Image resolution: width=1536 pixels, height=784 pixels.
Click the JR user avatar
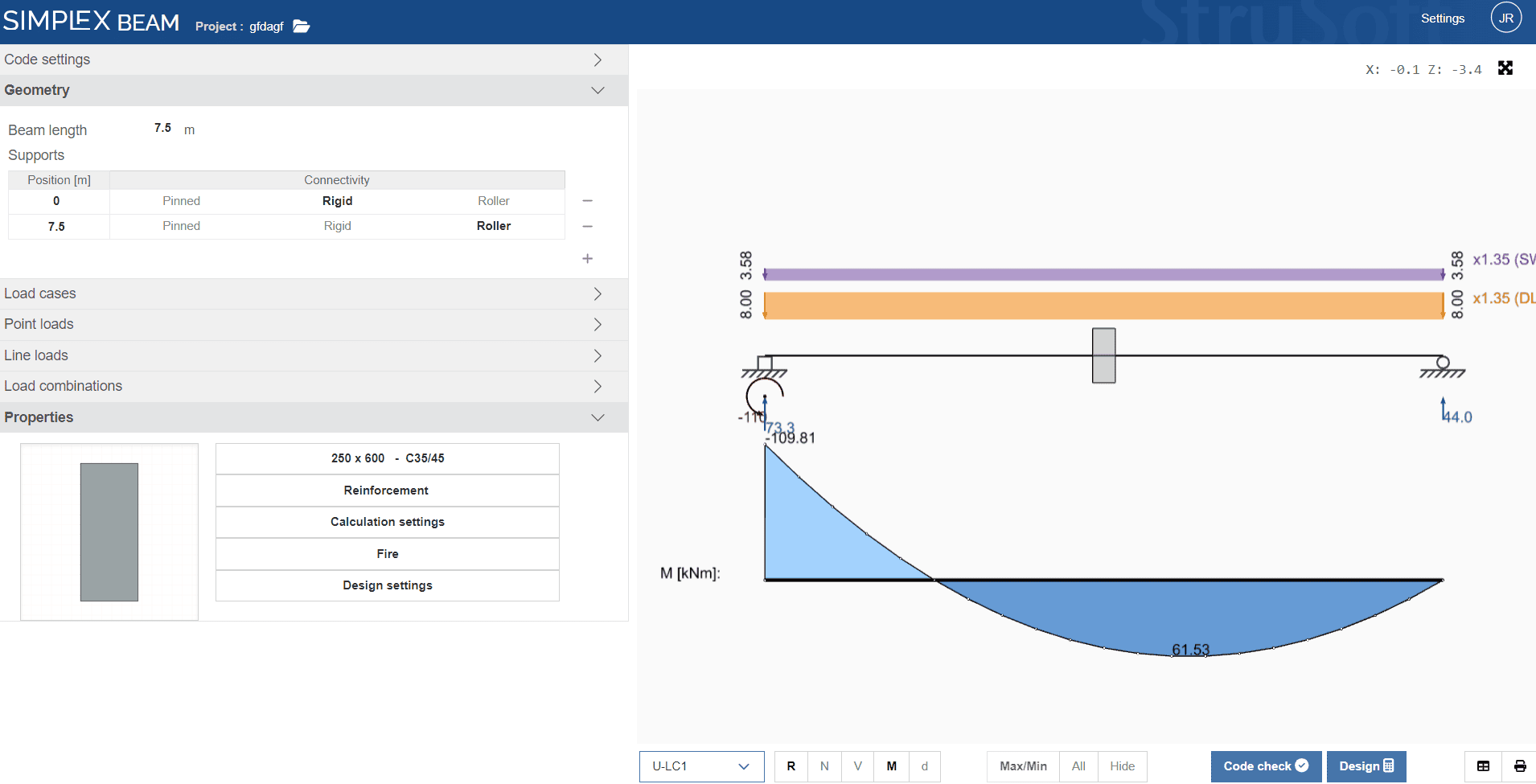point(1506,17)
